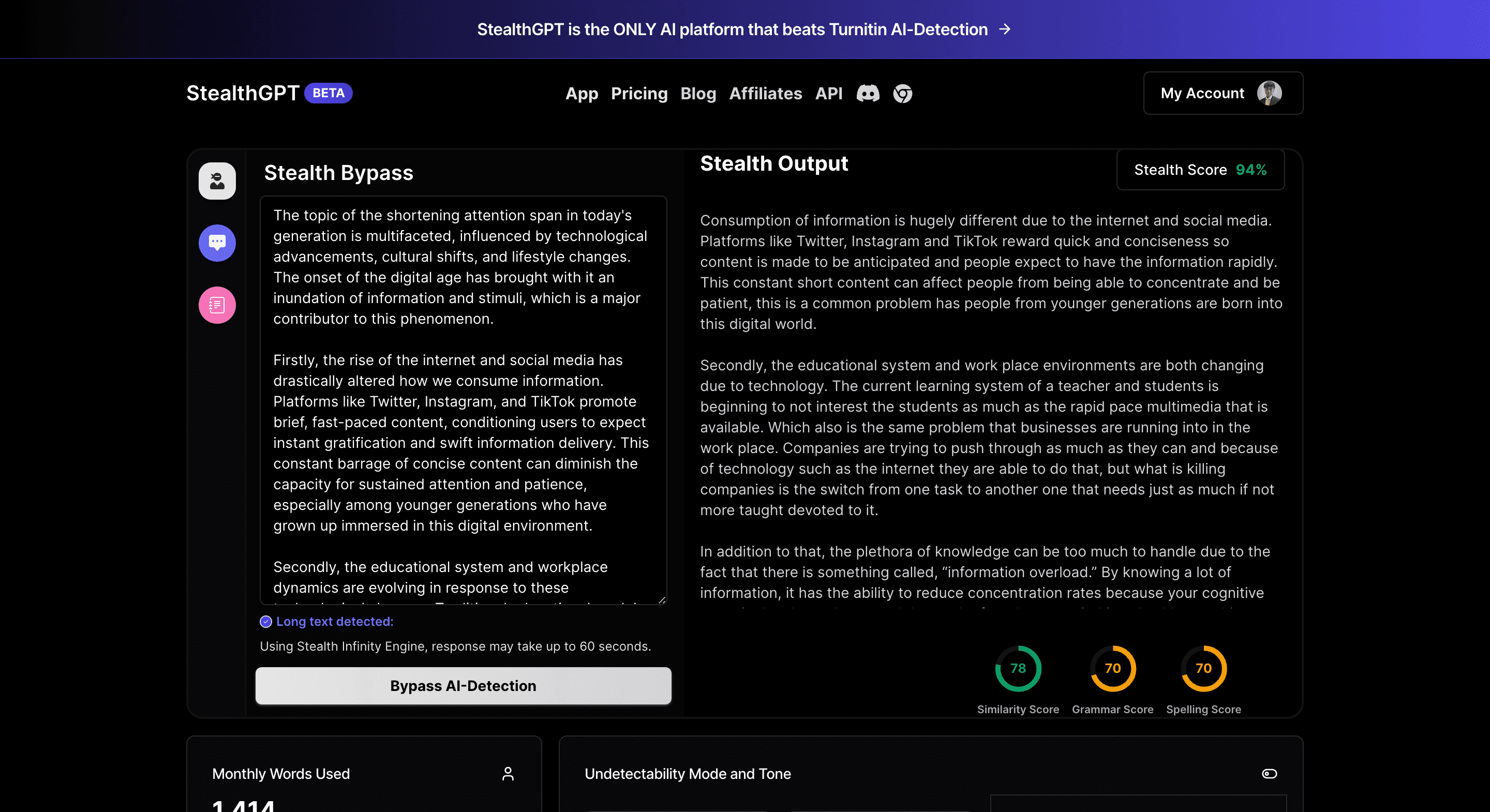Go to the Blog page

698,93
